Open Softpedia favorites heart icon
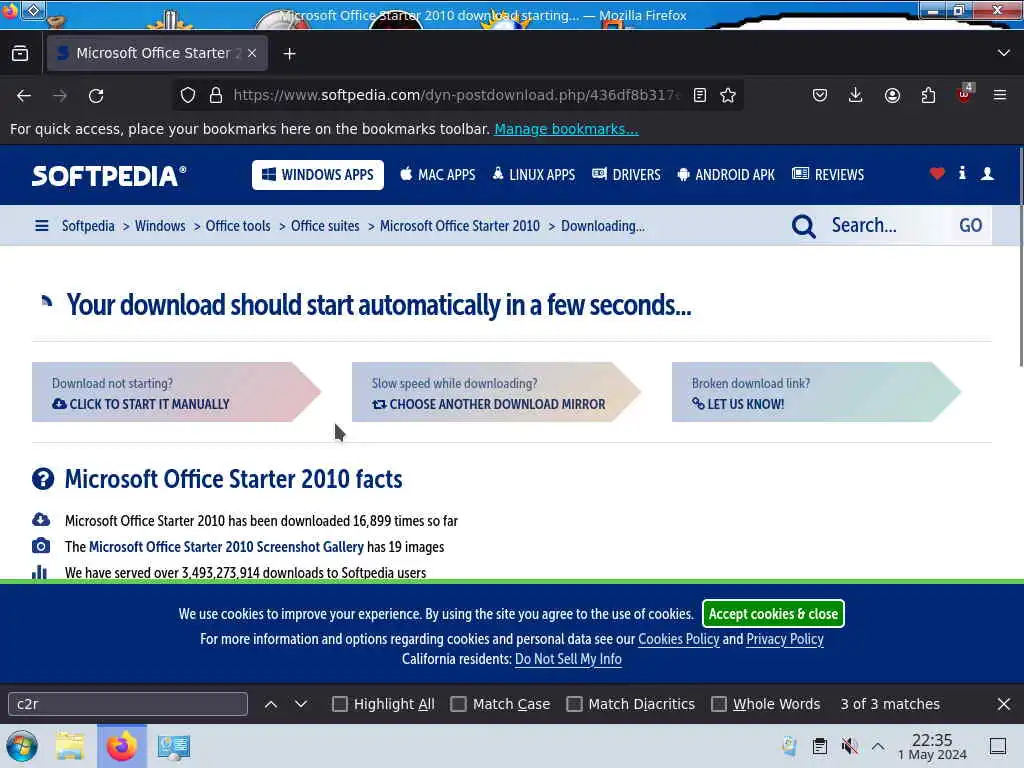The width and height of the screenshot is (1024, 768). tap(937, 173)
